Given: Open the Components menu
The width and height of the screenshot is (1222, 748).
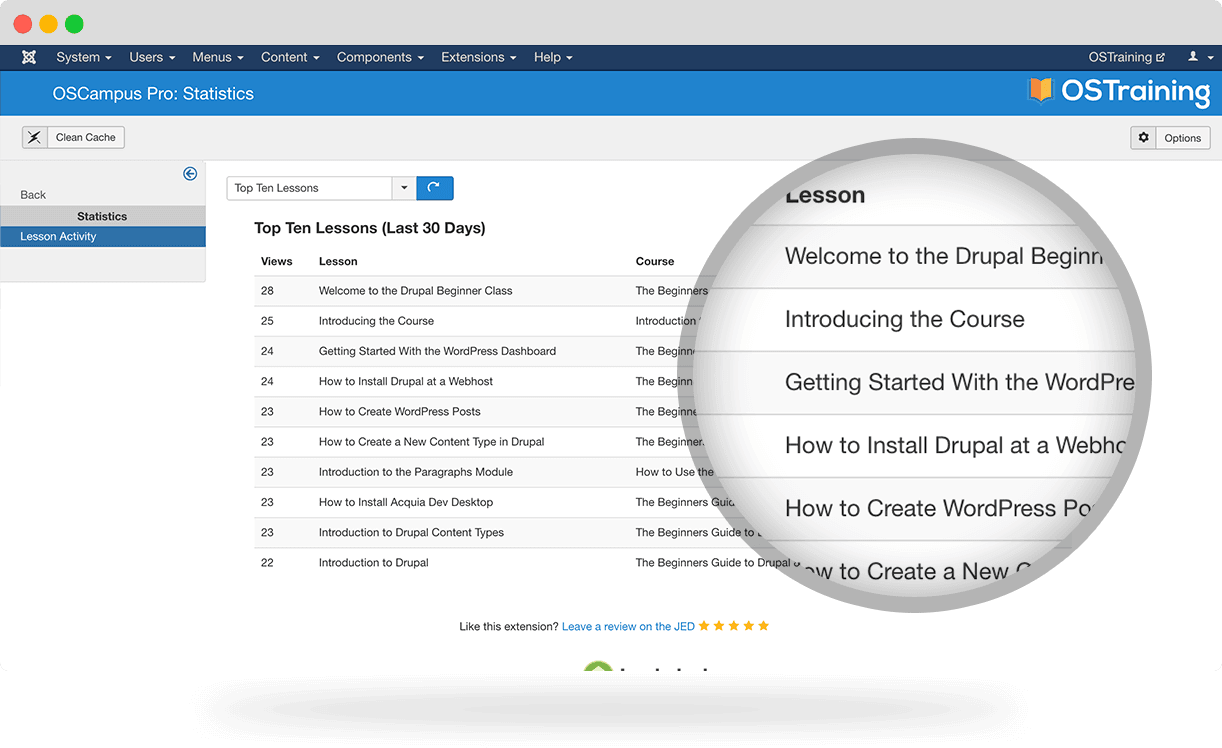Looking at the screenshot, I should pyautogui.click(x=380, y=57).
